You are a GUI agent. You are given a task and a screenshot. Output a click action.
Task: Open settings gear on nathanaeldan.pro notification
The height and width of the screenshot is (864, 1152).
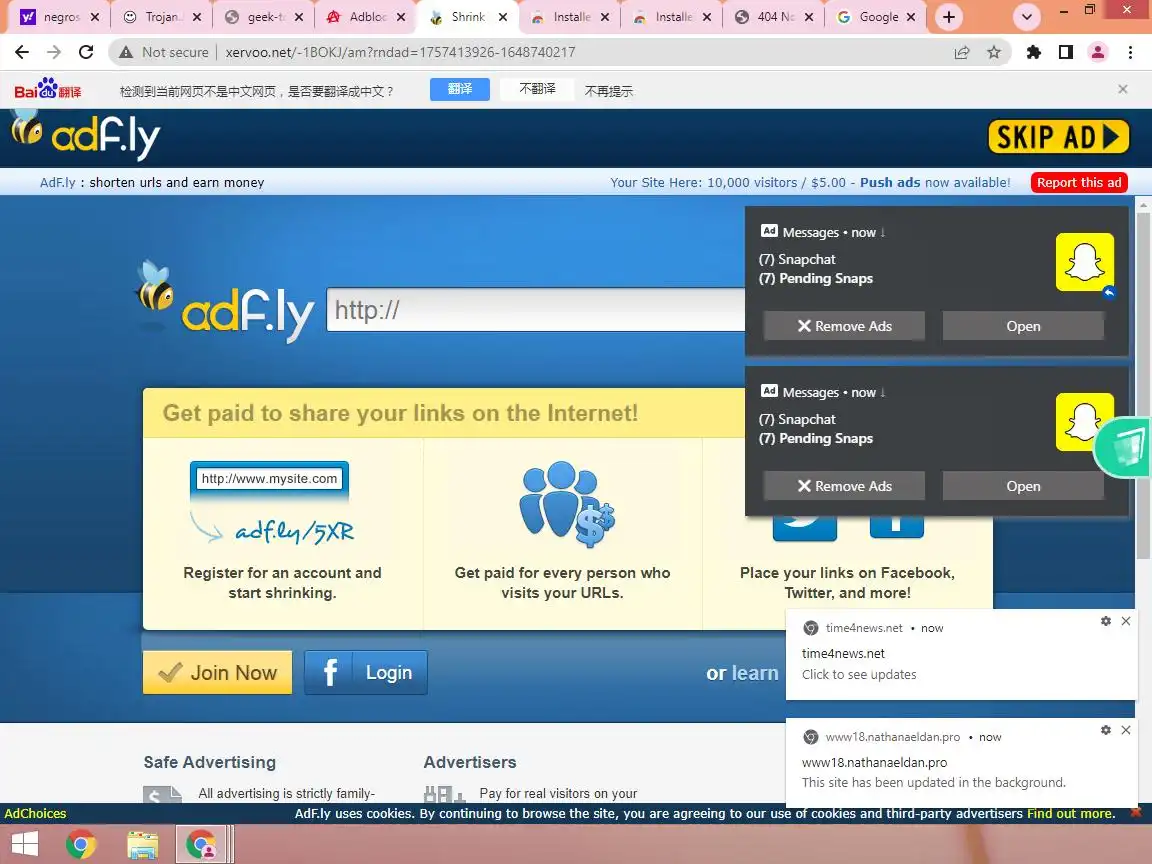coord(1106,730)
